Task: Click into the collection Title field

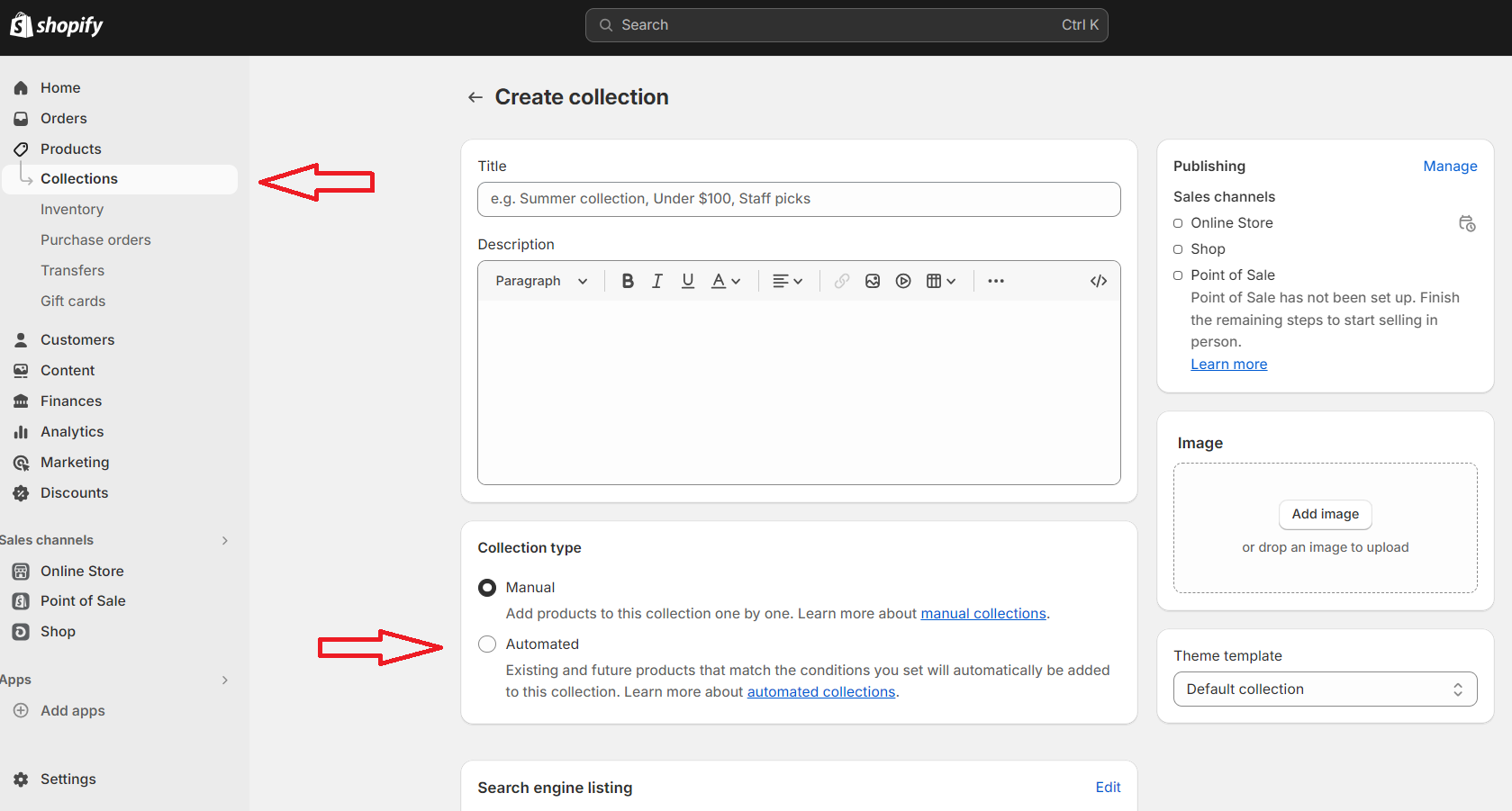Action: pyautogui.click(x=799, y=199)
